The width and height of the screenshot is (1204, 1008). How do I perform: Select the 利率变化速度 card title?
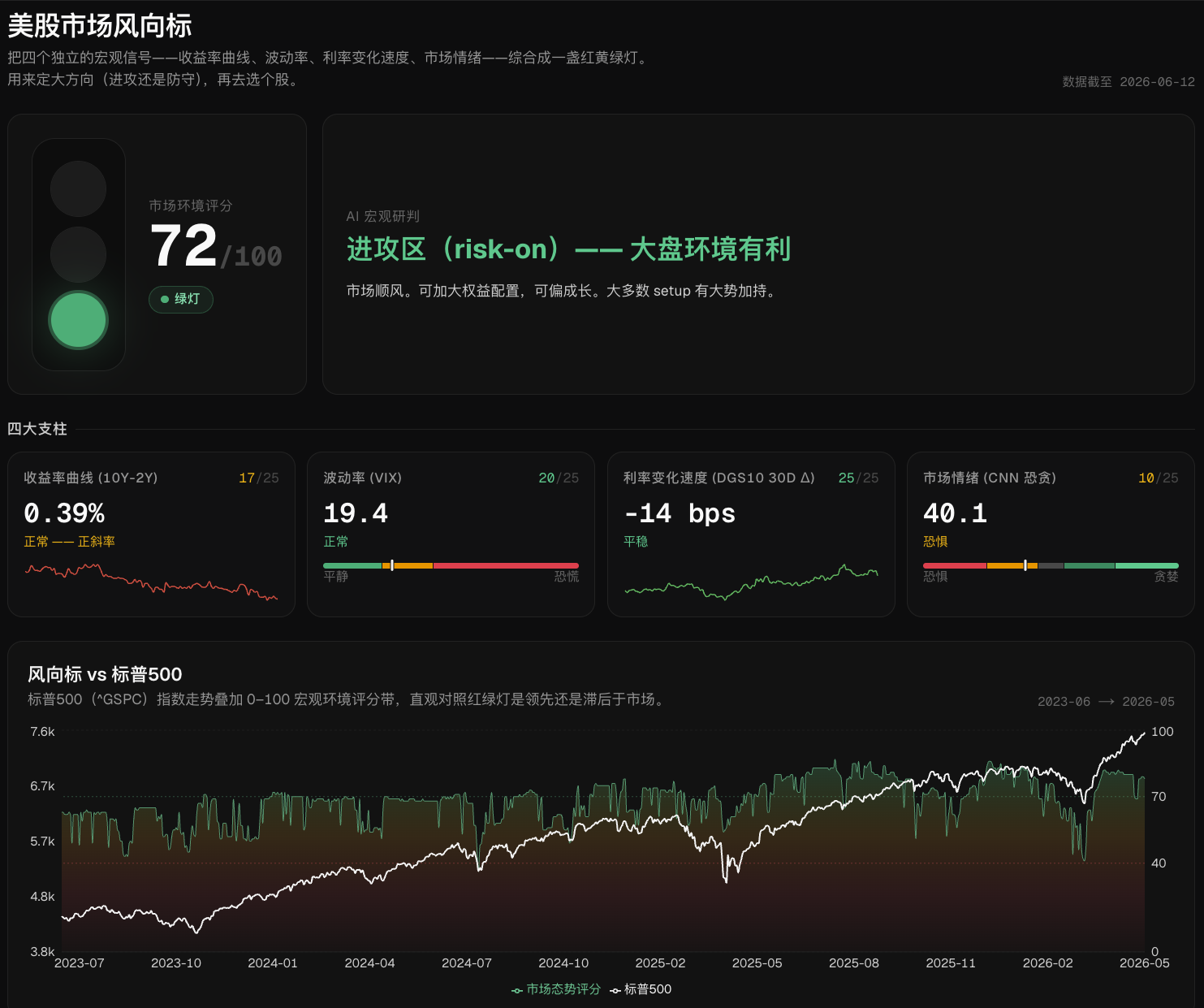click(719, 478)
